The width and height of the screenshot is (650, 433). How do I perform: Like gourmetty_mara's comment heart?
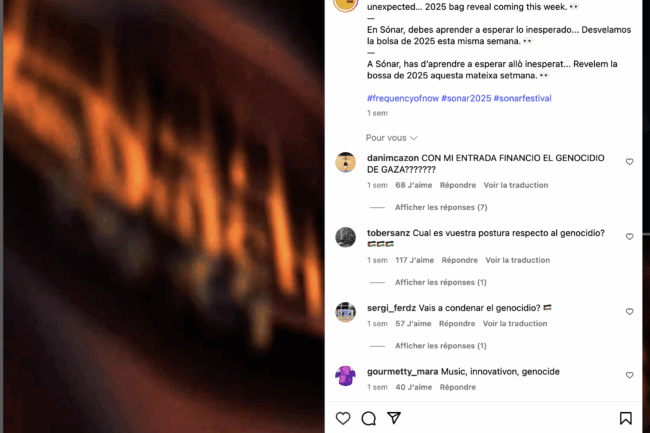(x=629, y=375)
